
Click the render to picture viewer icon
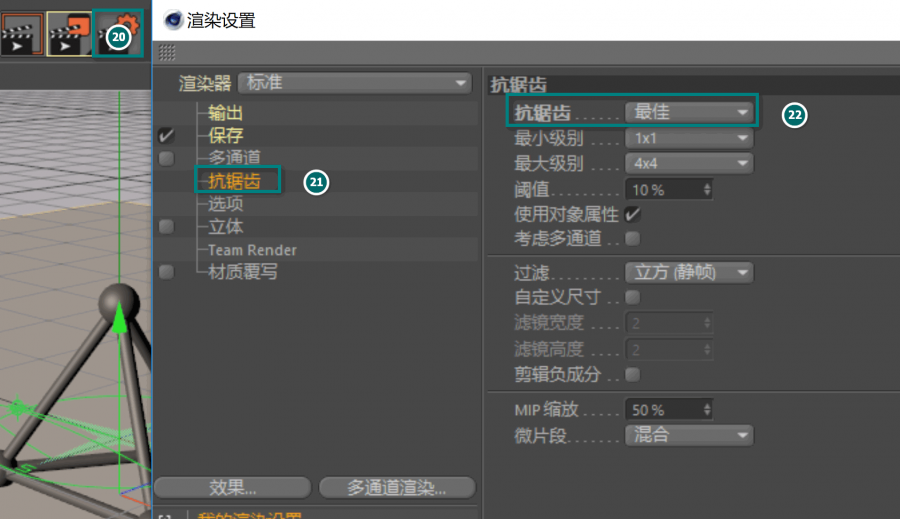click(68, 33)
